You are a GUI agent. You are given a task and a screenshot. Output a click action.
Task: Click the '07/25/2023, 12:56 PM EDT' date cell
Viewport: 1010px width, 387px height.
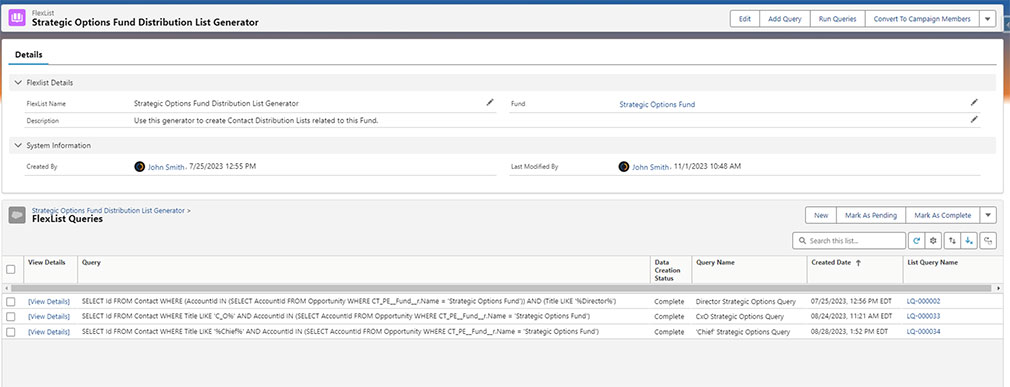852,301
